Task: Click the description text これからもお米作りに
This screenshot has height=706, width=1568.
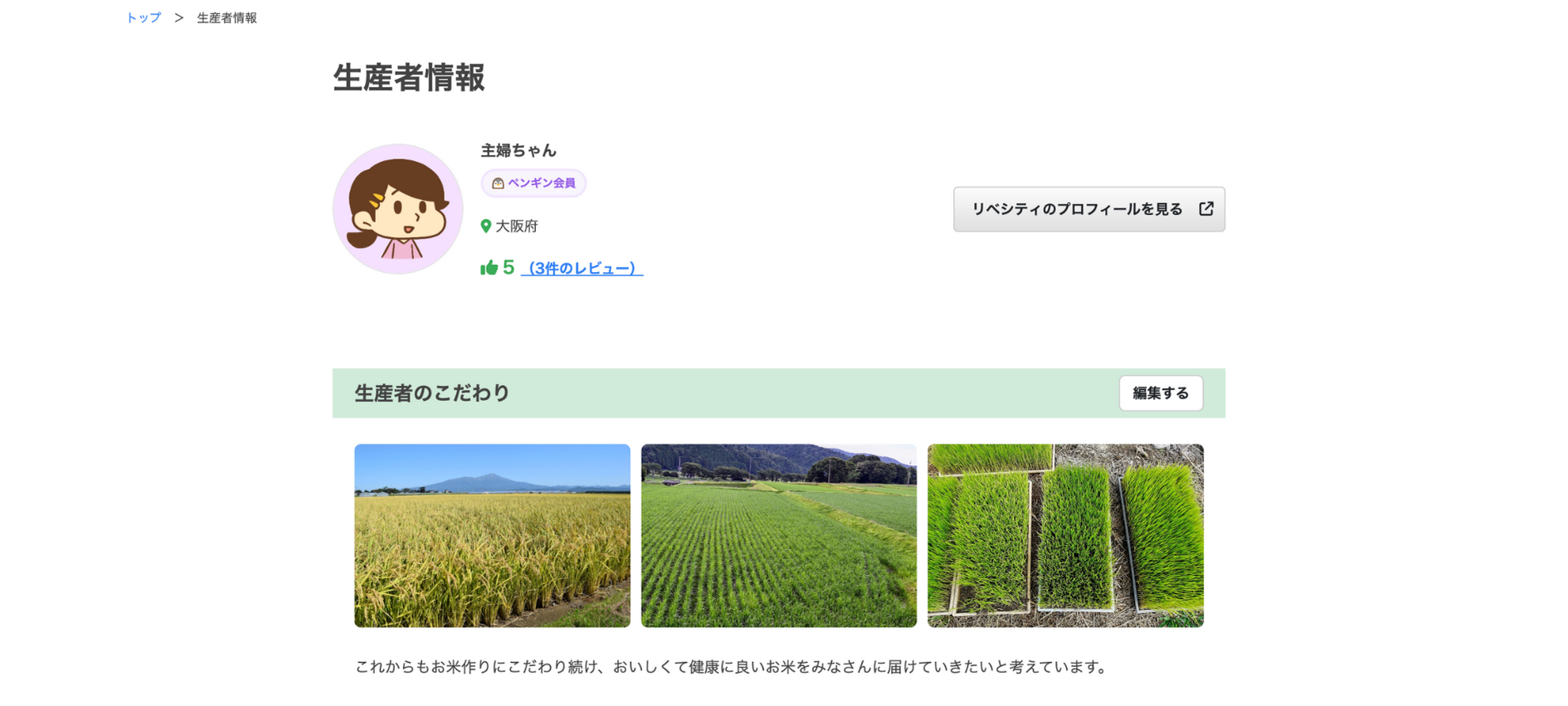Action: 730,666
